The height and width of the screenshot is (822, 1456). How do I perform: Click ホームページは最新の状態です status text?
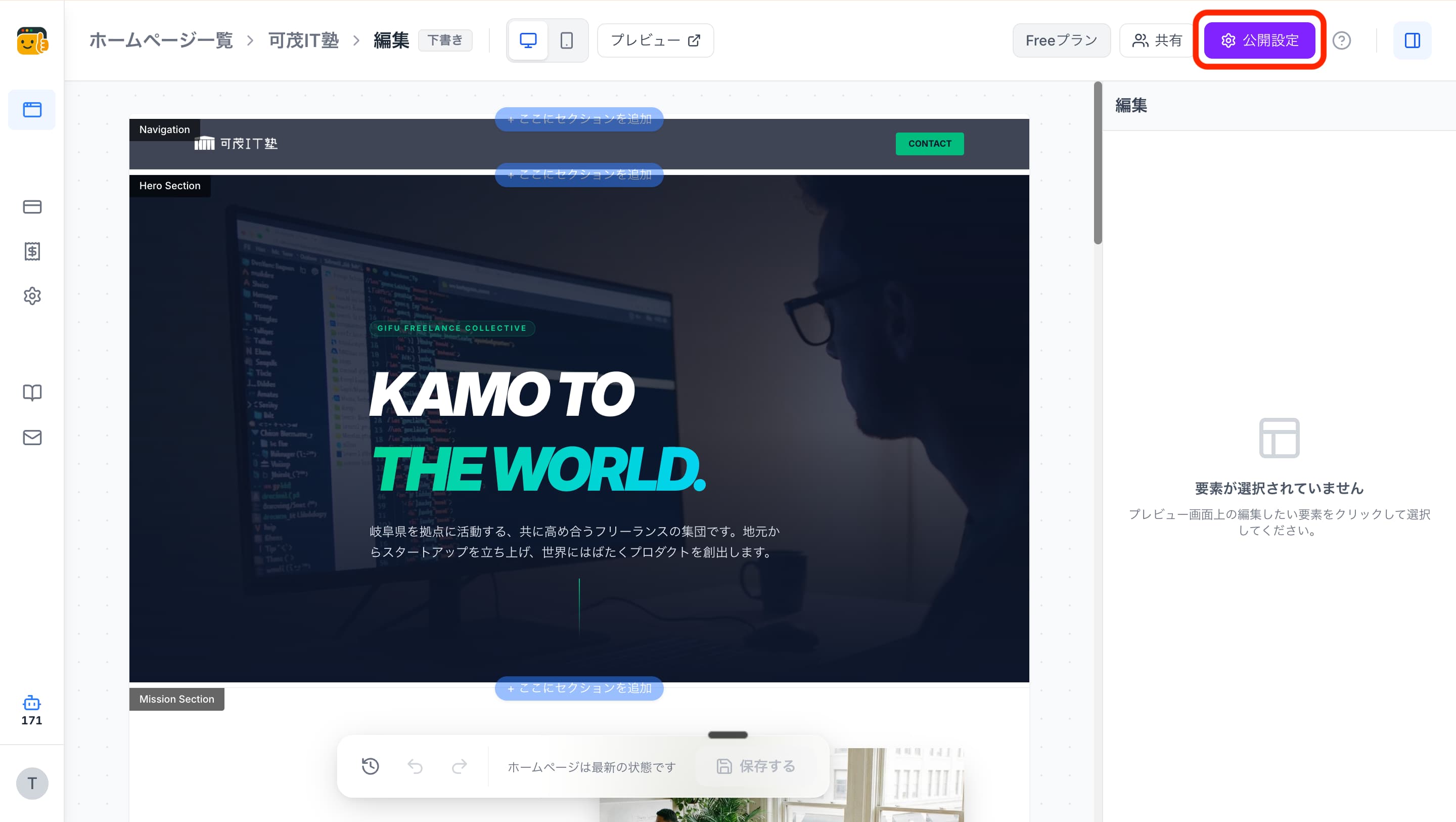(x=592, y=767)
